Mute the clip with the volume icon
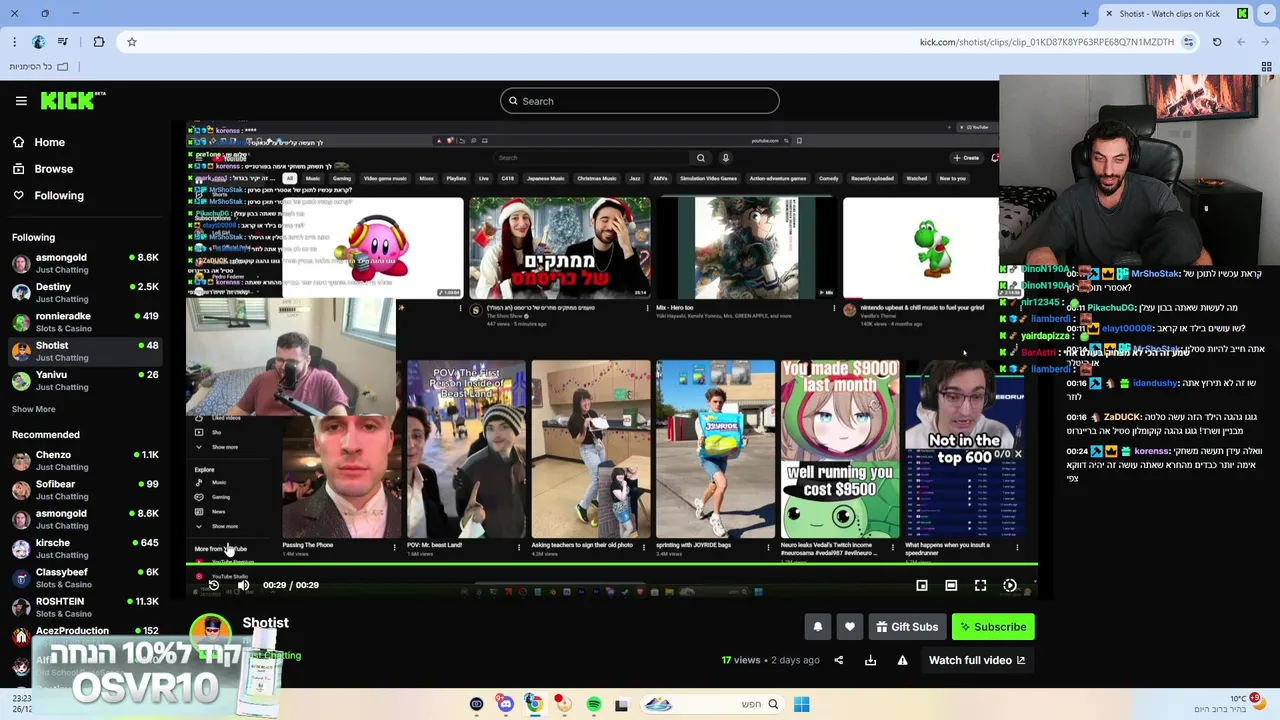Image resolution: width=1280 pixels, height=720 pixels. pos(243,585)
